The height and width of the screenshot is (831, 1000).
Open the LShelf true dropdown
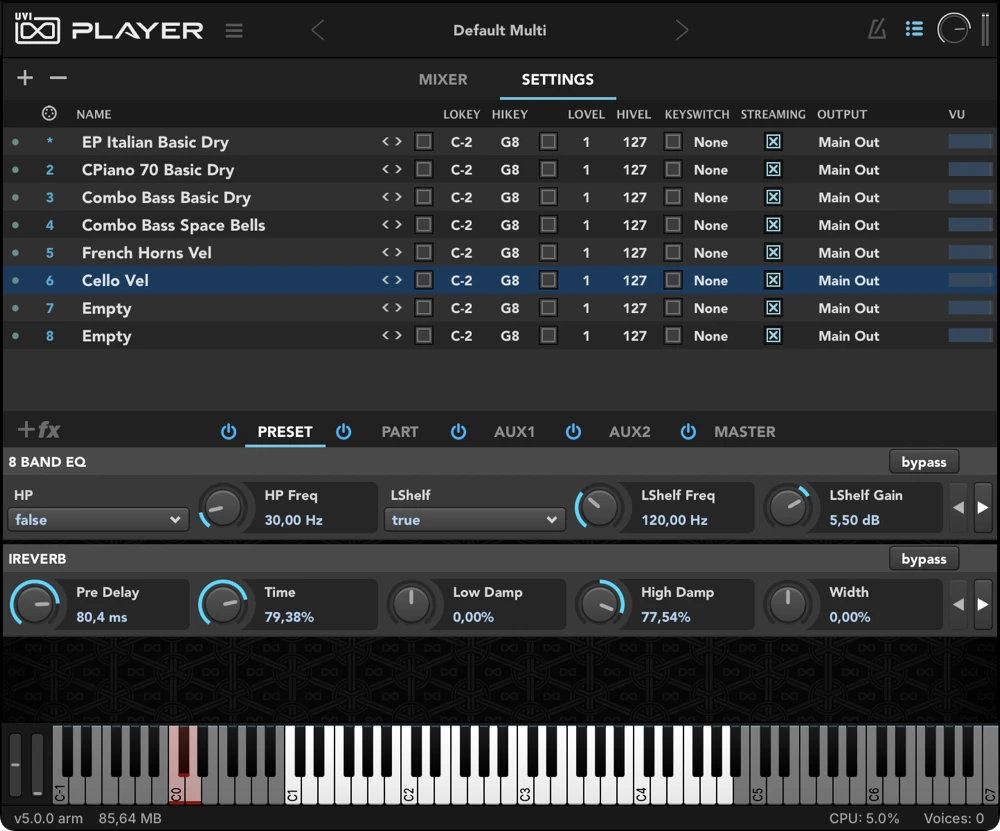(x=474, y=520)
